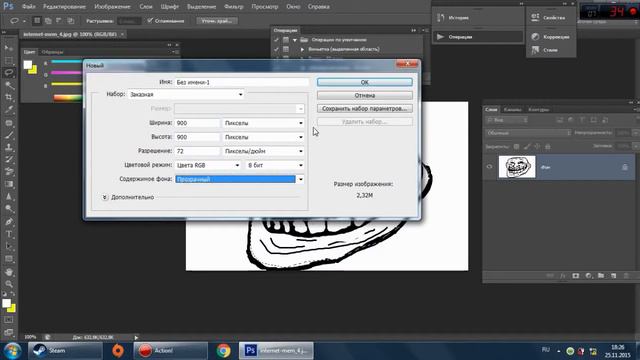Click the fx layer style icon
The width and height of the screenshot is (640, 360).
pyautogui.click(x=562, y=276)
